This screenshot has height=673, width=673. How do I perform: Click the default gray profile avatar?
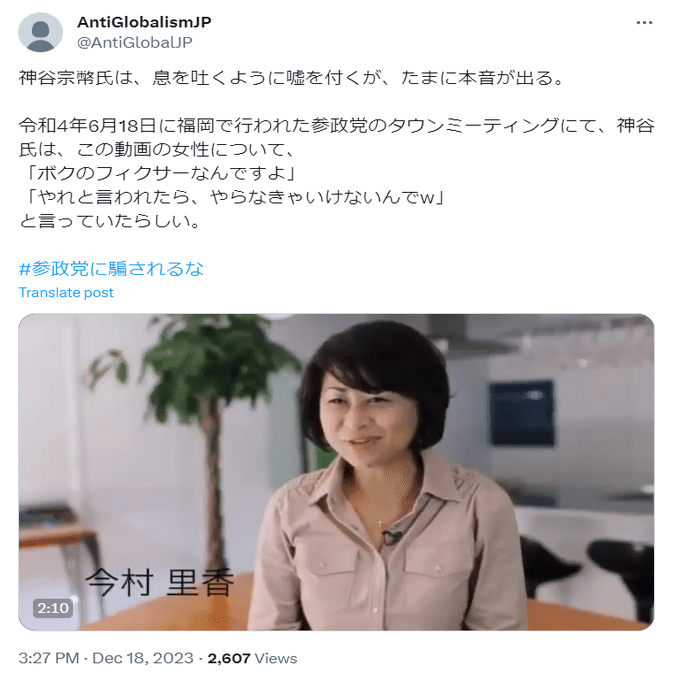tap(40, 32)
